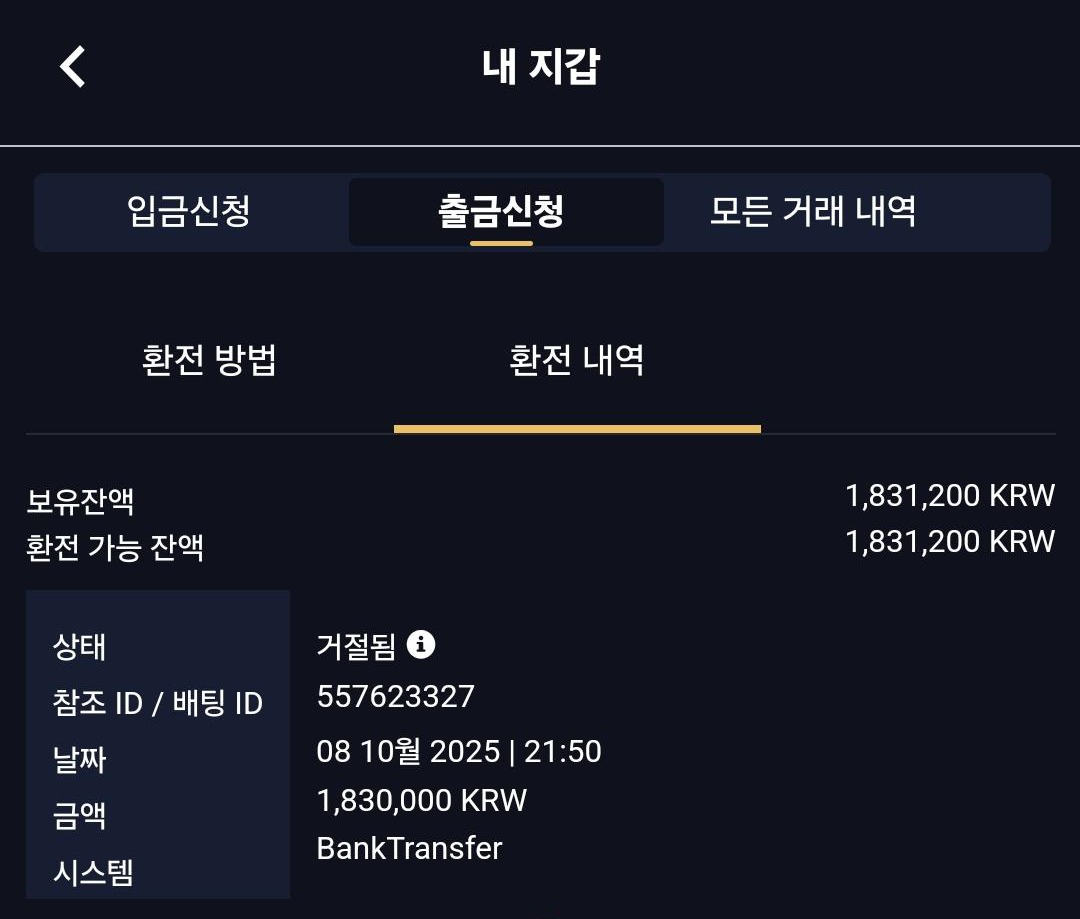Click the 환전 가능 잔액 label
The height and width of the screenshot is (919, 1080).
pyautogui.click(x=115, y=548)
